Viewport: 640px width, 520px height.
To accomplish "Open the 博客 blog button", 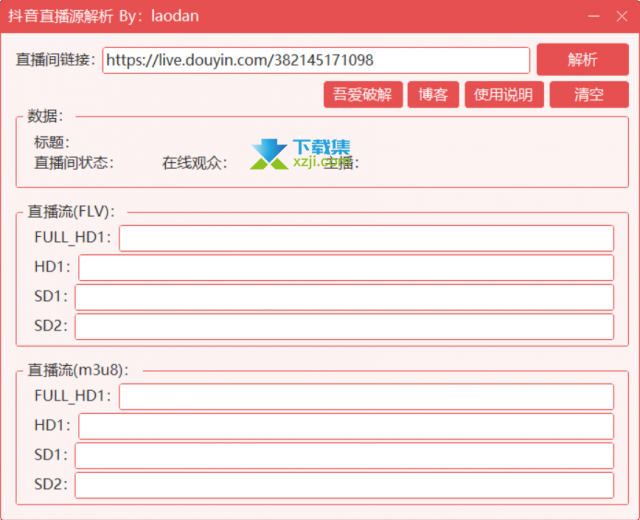I will coord(433,95).
